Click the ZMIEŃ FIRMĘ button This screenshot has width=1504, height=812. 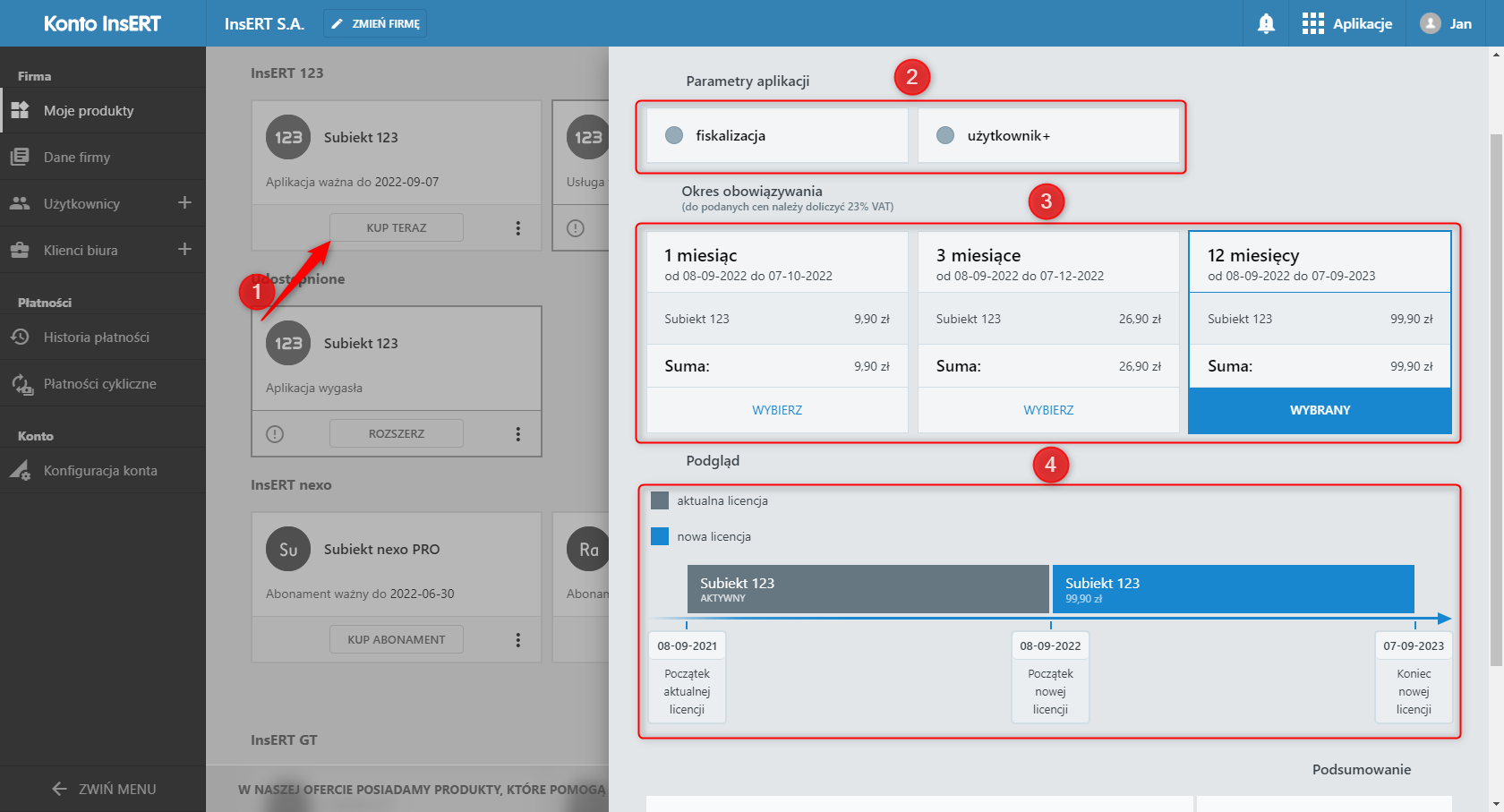[x=375, y=23]
